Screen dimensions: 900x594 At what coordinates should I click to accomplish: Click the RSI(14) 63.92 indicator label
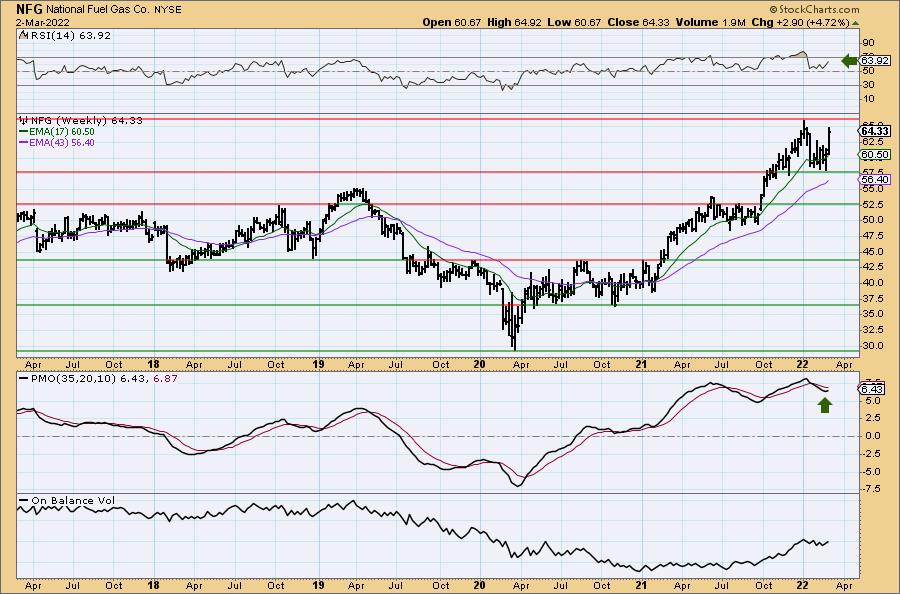(x=65, y=35)
